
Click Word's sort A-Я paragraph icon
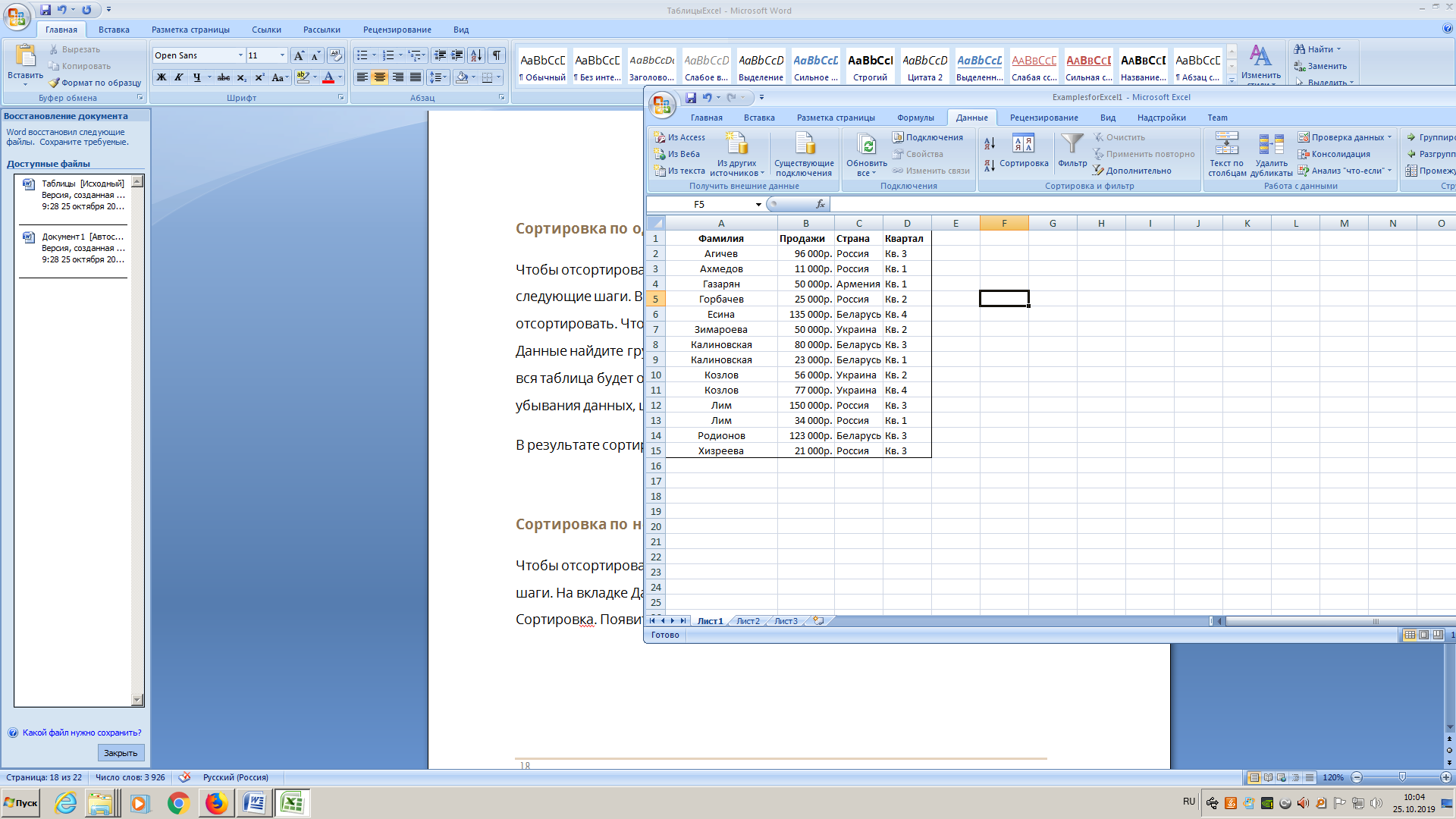pos(476,55)
